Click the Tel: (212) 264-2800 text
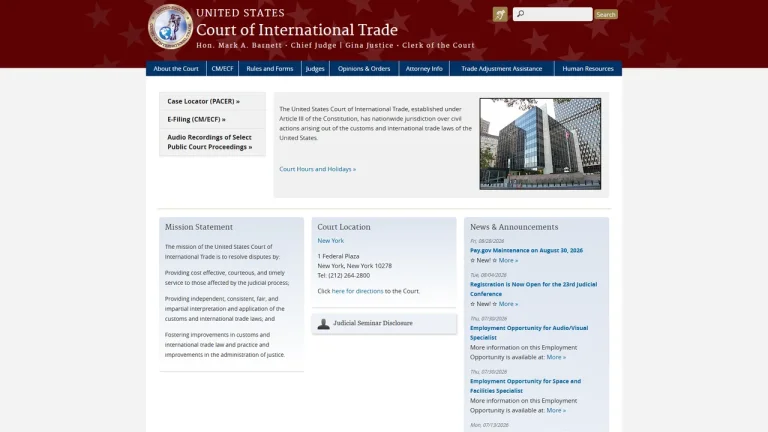768x432 pixels. pos(343,276)
